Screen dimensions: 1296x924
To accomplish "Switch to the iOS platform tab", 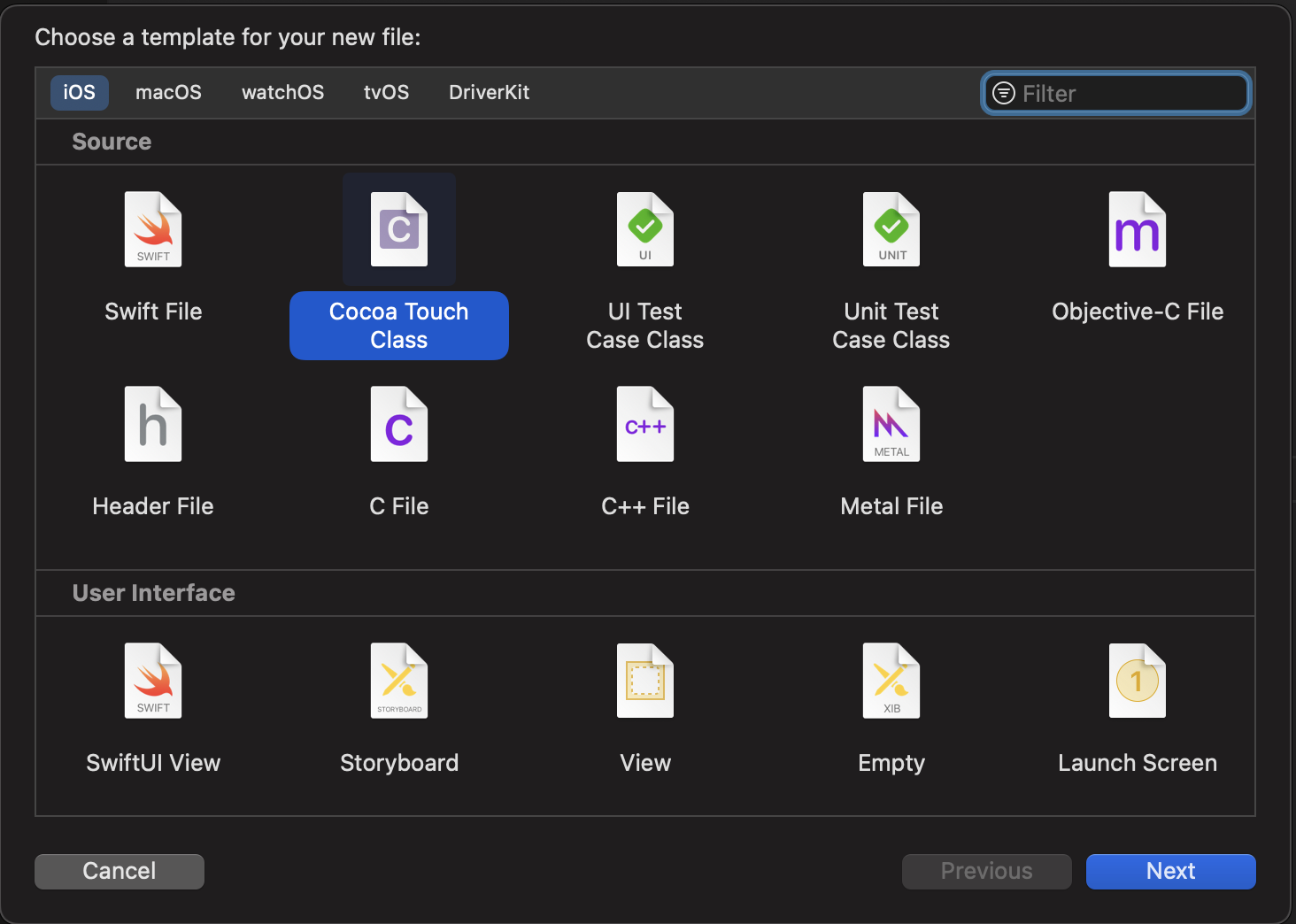I will click(80, 92).
